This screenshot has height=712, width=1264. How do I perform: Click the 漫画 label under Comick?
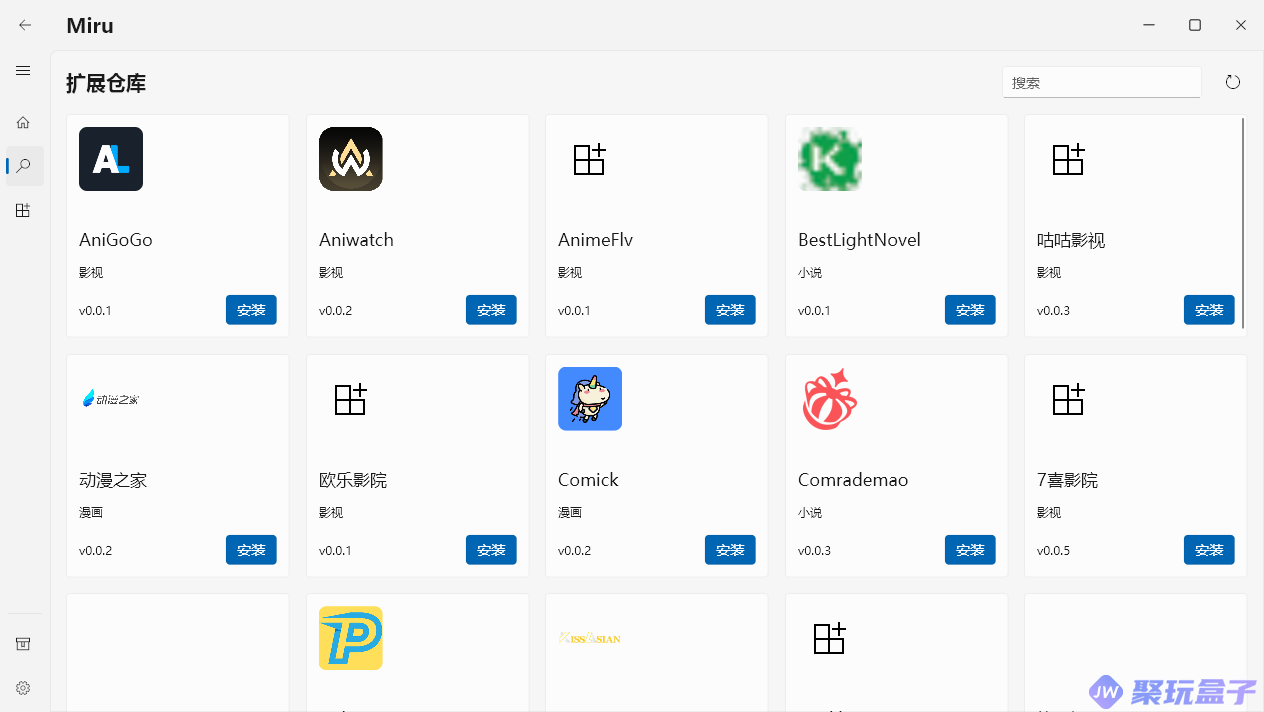point(570,512)
